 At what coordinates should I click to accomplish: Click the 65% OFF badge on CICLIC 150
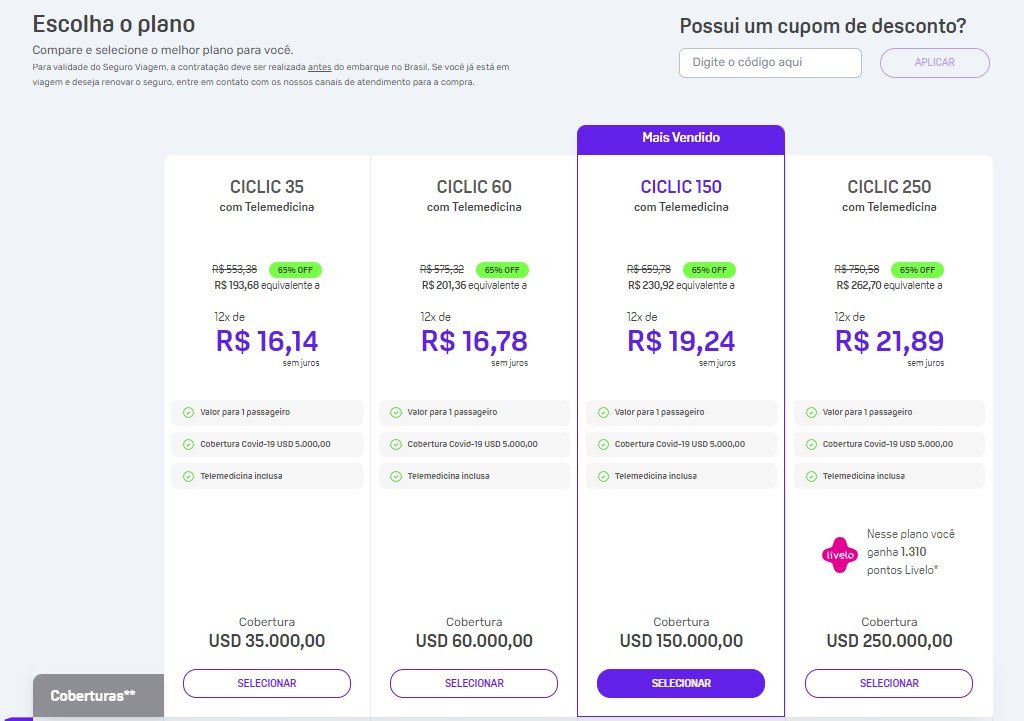point(709,270)
